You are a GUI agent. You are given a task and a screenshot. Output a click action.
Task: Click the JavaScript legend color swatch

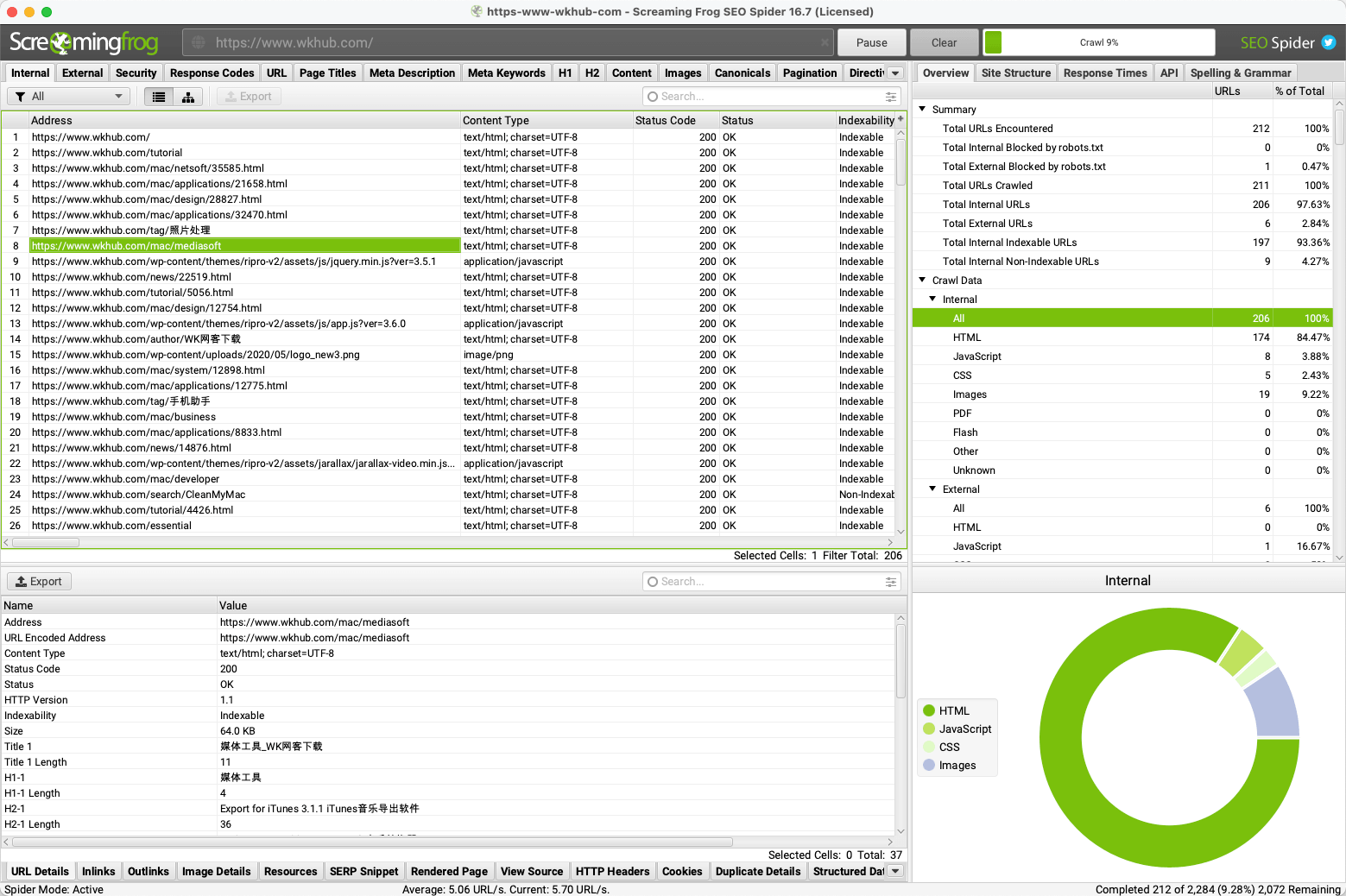[x=929, y=729]
